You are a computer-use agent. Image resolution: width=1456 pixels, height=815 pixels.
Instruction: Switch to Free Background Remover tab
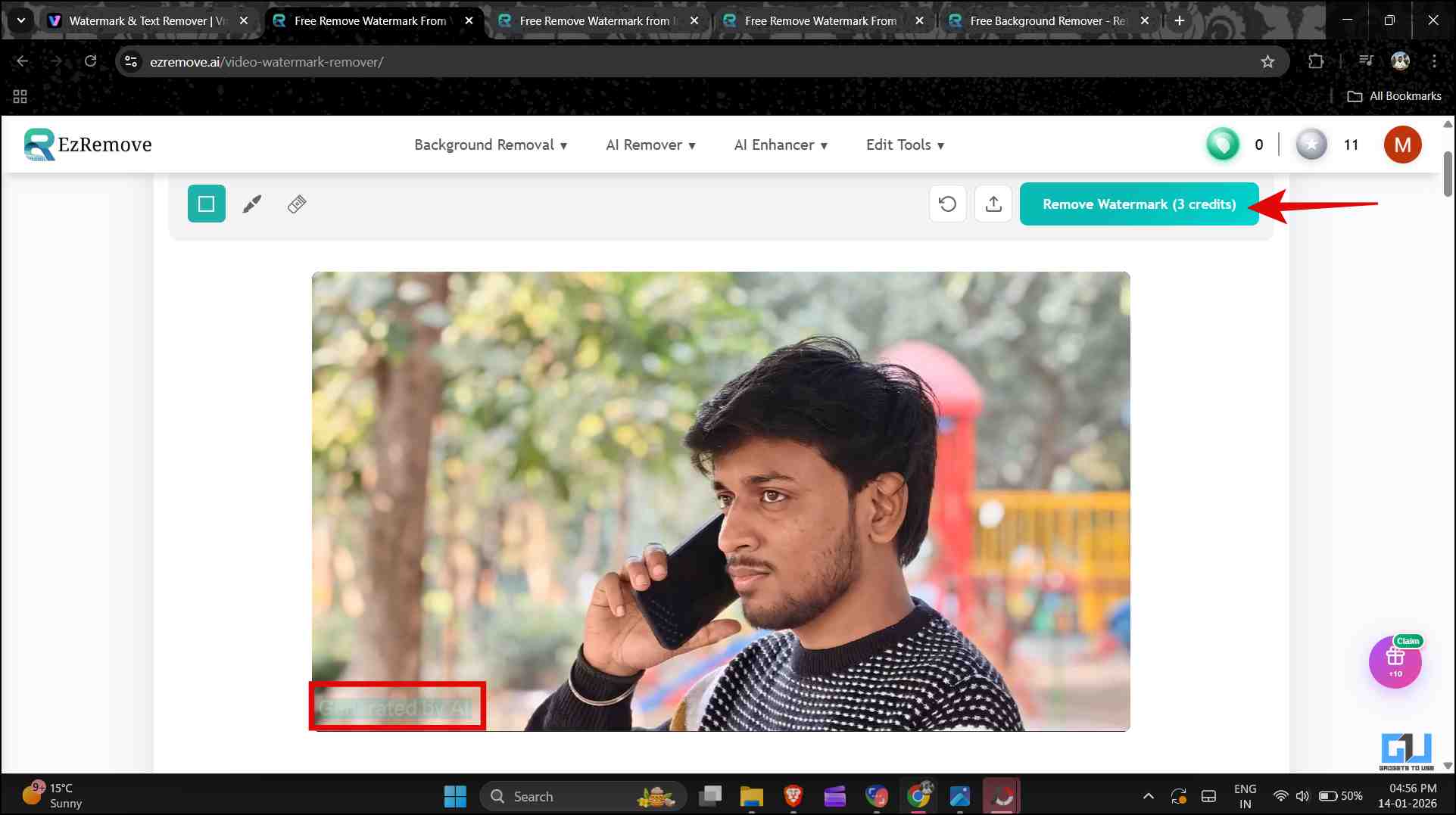[x=1046, y=20]
